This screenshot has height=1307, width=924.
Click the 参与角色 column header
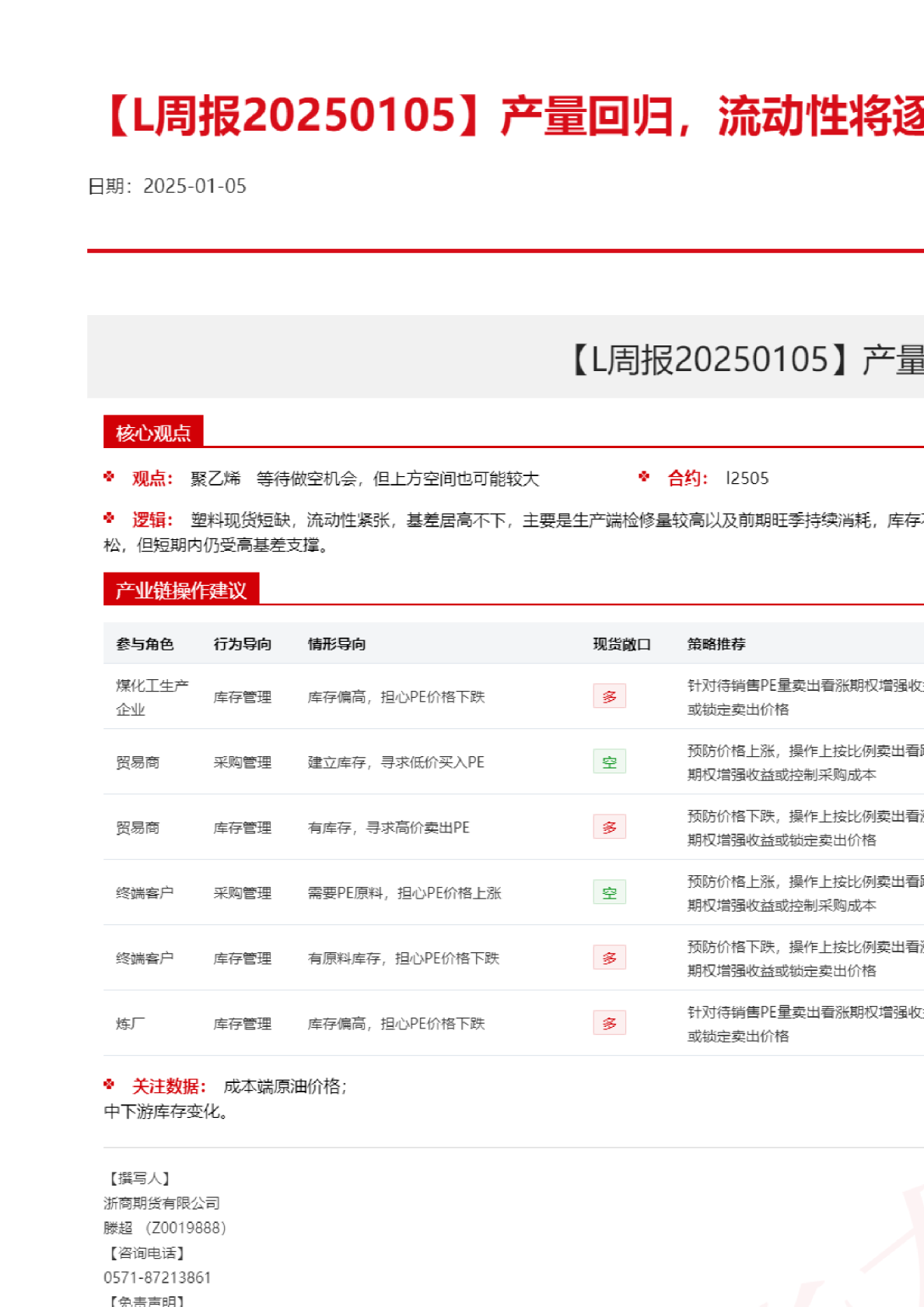pyautogui.click(x=145, y=644)
